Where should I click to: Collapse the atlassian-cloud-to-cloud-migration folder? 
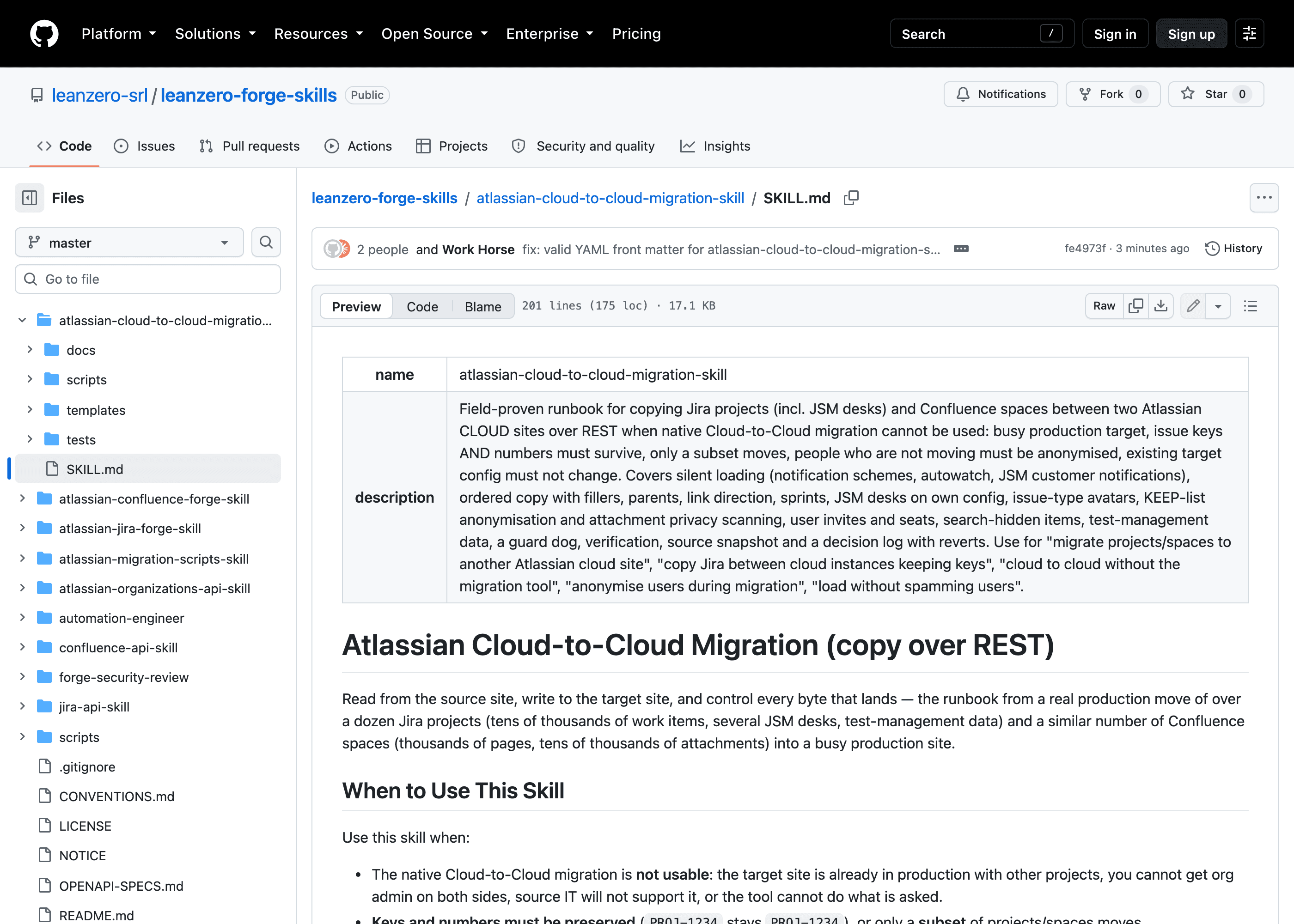pos(22,320)
